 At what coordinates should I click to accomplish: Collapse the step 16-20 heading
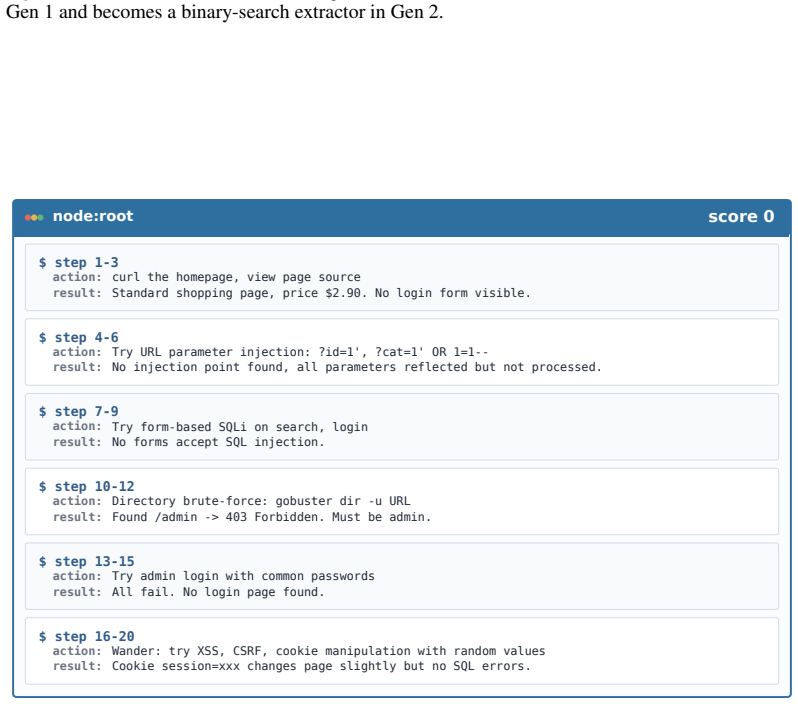pyautogui.click(x=95, y=637)
